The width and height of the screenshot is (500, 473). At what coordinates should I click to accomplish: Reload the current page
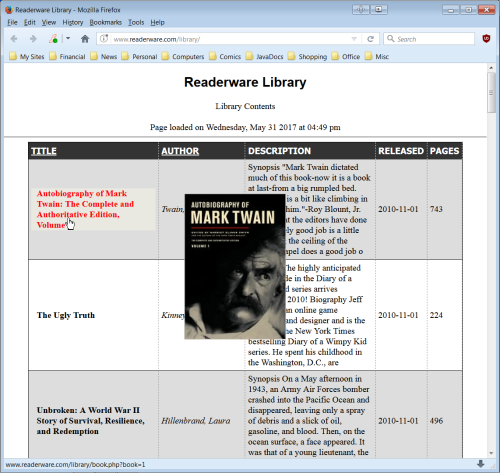(370, 39)
